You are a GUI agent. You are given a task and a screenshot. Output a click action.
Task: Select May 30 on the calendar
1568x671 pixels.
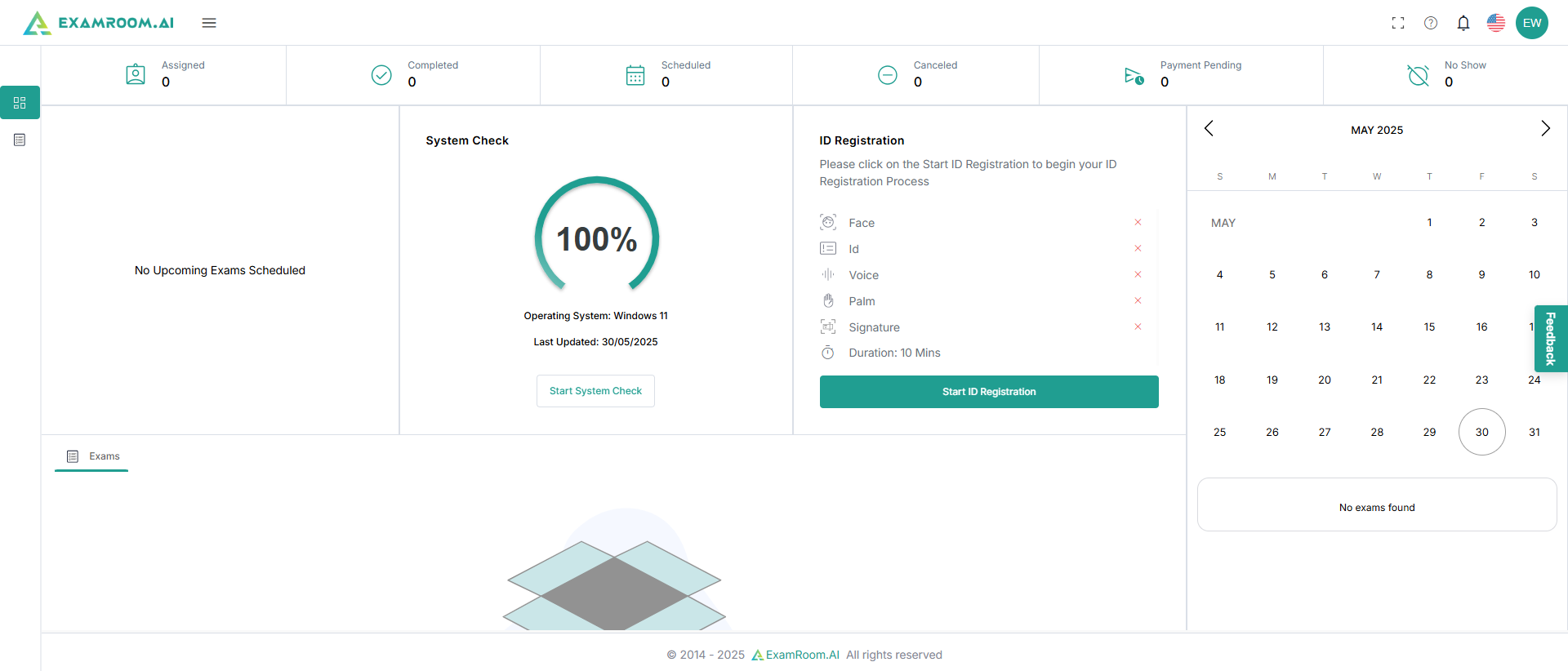click(1481, 432)
